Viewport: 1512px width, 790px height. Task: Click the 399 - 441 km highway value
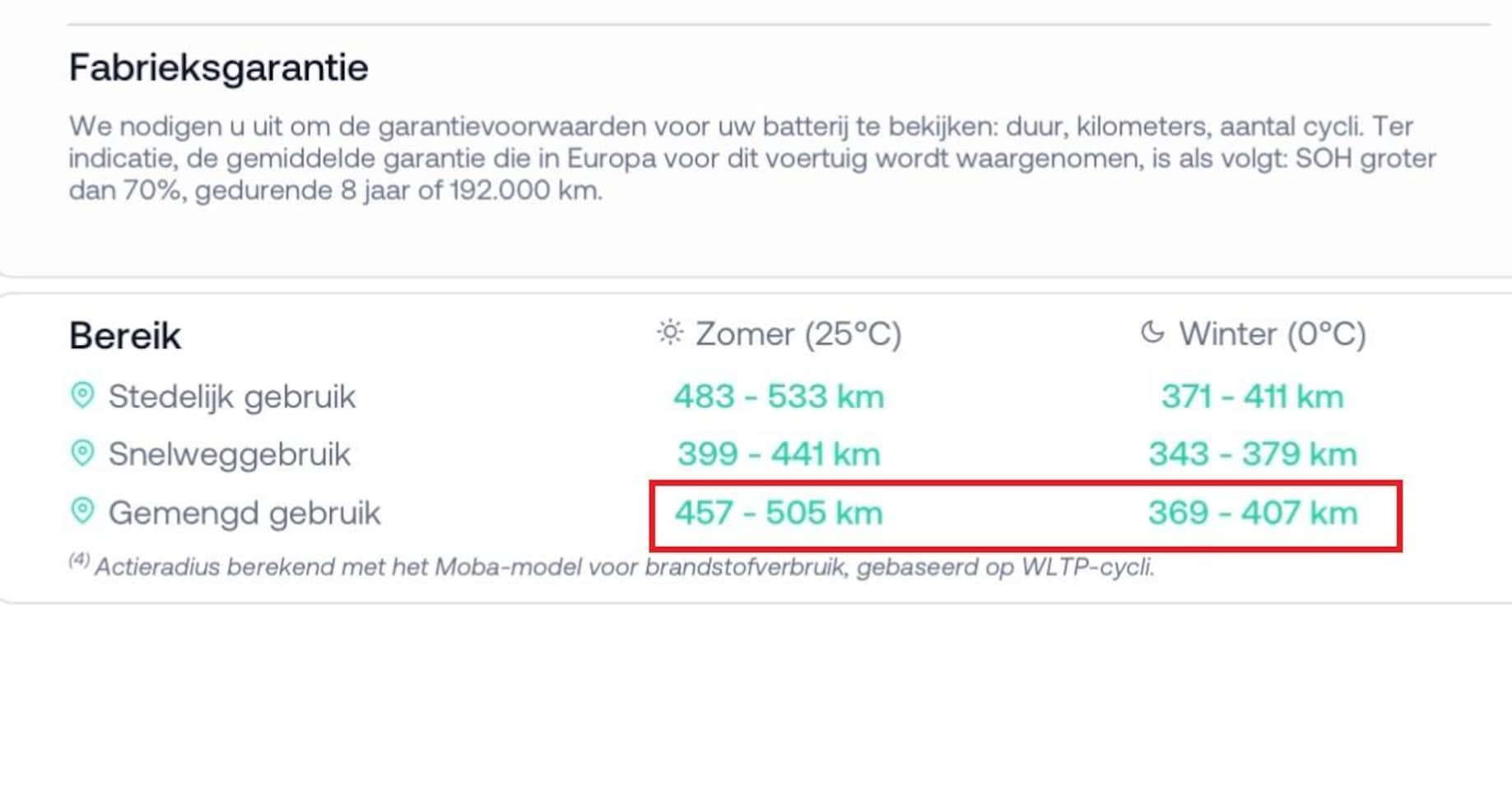(x=779, y=454)
